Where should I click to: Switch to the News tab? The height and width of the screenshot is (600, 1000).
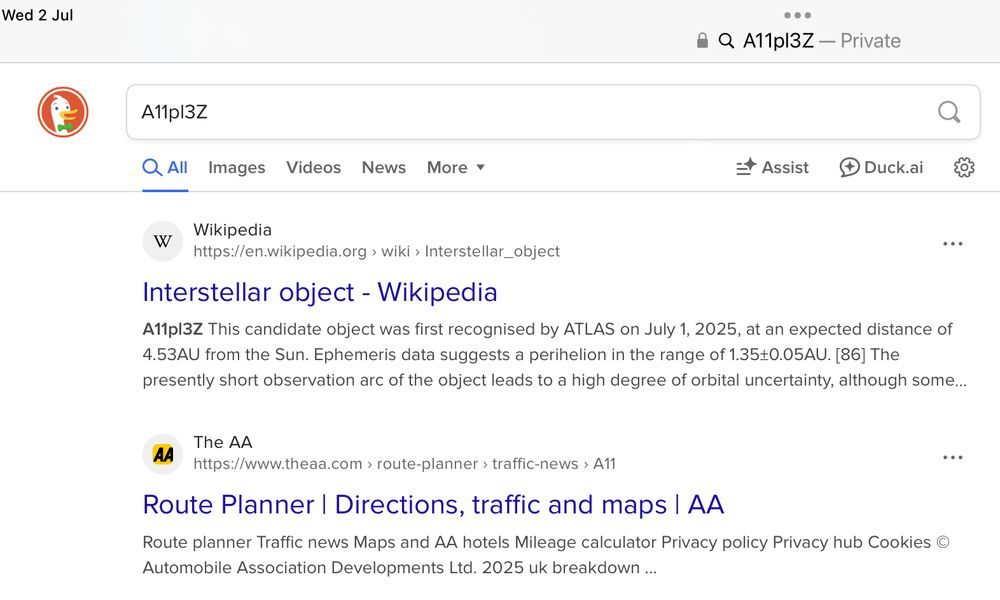tap(383, 167)
